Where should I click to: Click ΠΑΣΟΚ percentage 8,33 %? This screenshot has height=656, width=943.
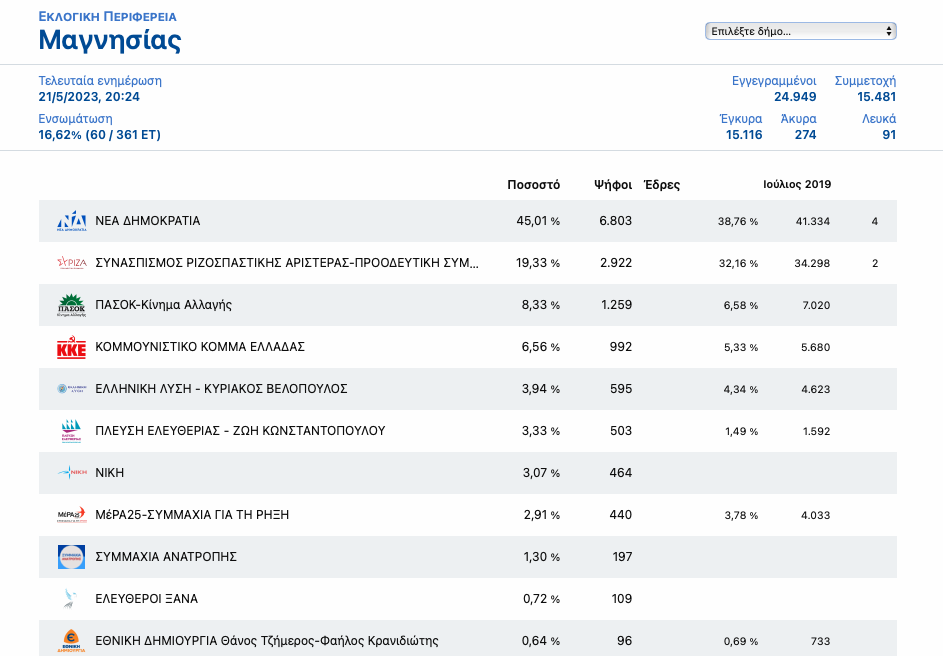[541, 305]
